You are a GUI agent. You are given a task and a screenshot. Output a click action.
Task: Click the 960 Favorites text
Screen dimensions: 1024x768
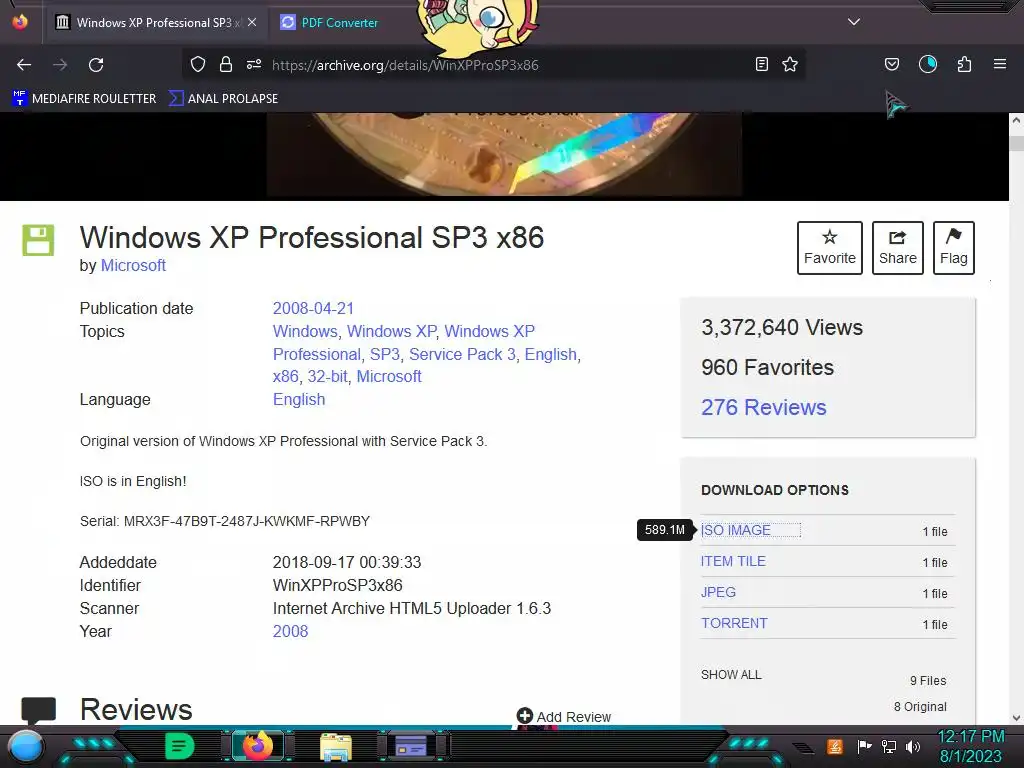(767, 368)
